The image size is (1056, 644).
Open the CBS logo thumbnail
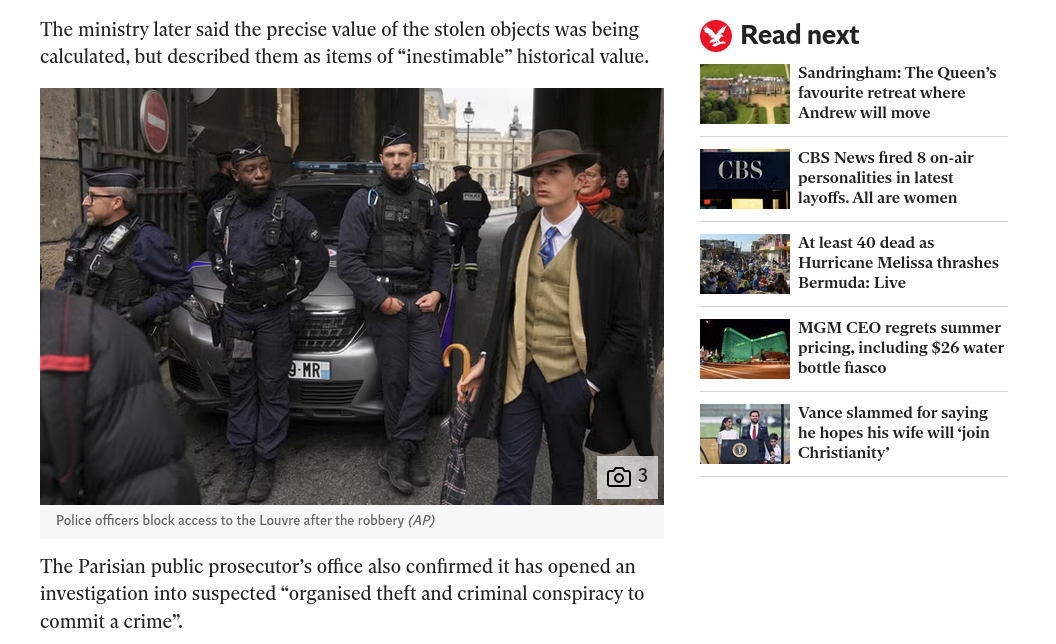[x=744, y=179]
